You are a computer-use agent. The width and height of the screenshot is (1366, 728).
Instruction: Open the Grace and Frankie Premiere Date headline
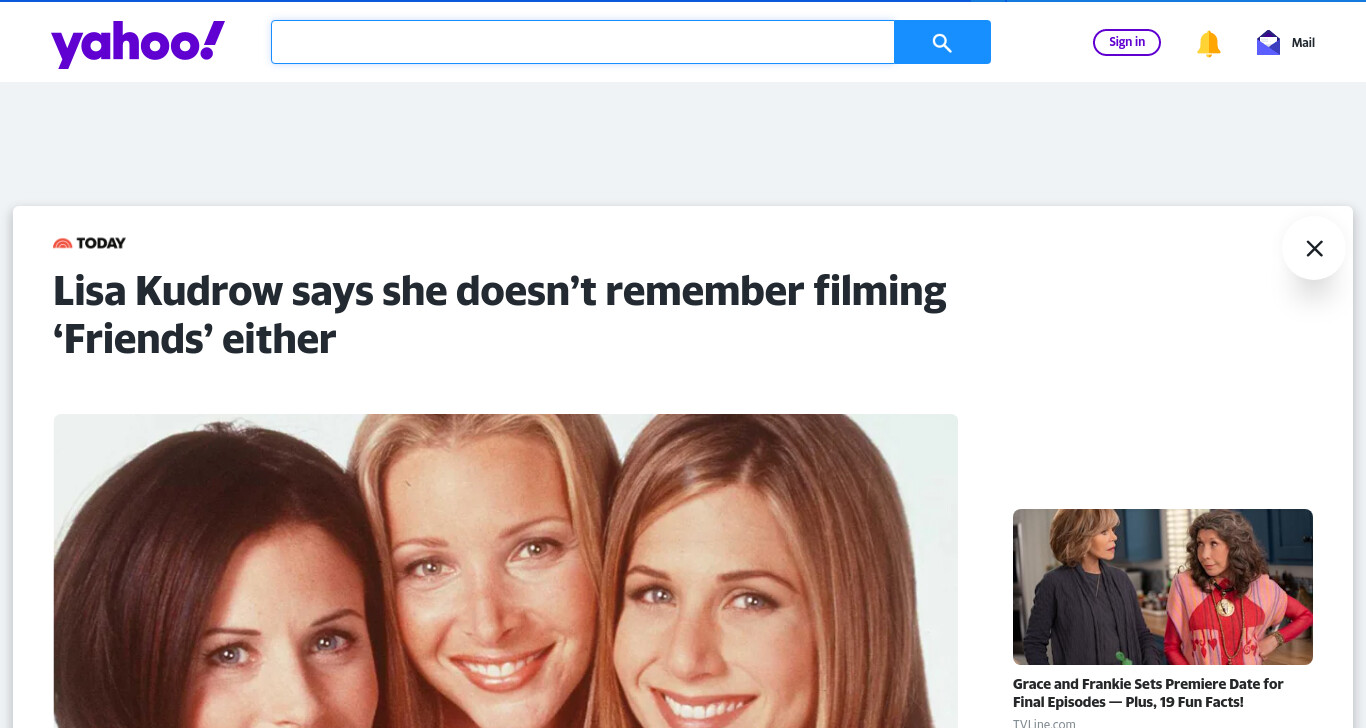click(1148, 693)
